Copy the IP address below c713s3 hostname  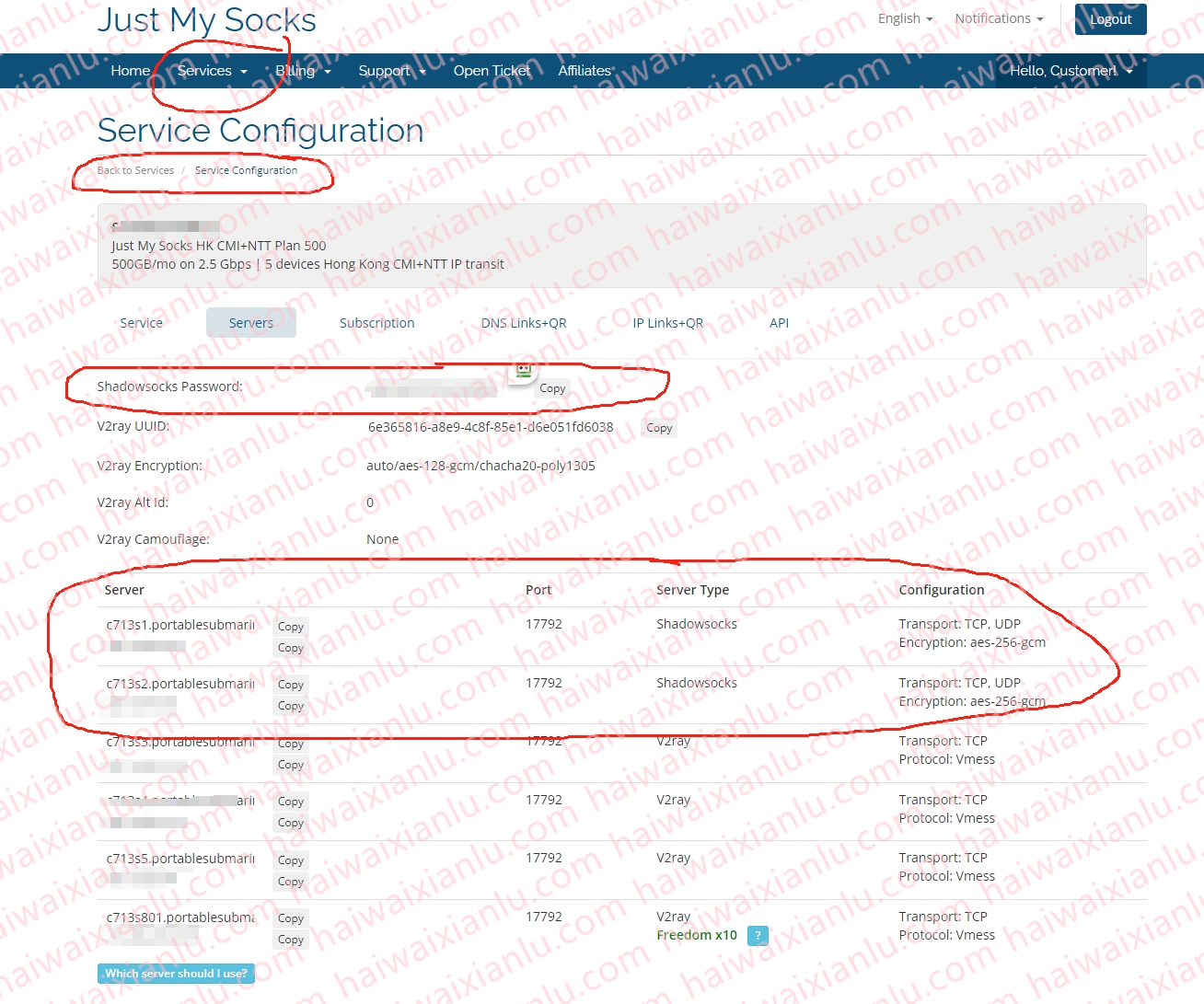[290, 765]
